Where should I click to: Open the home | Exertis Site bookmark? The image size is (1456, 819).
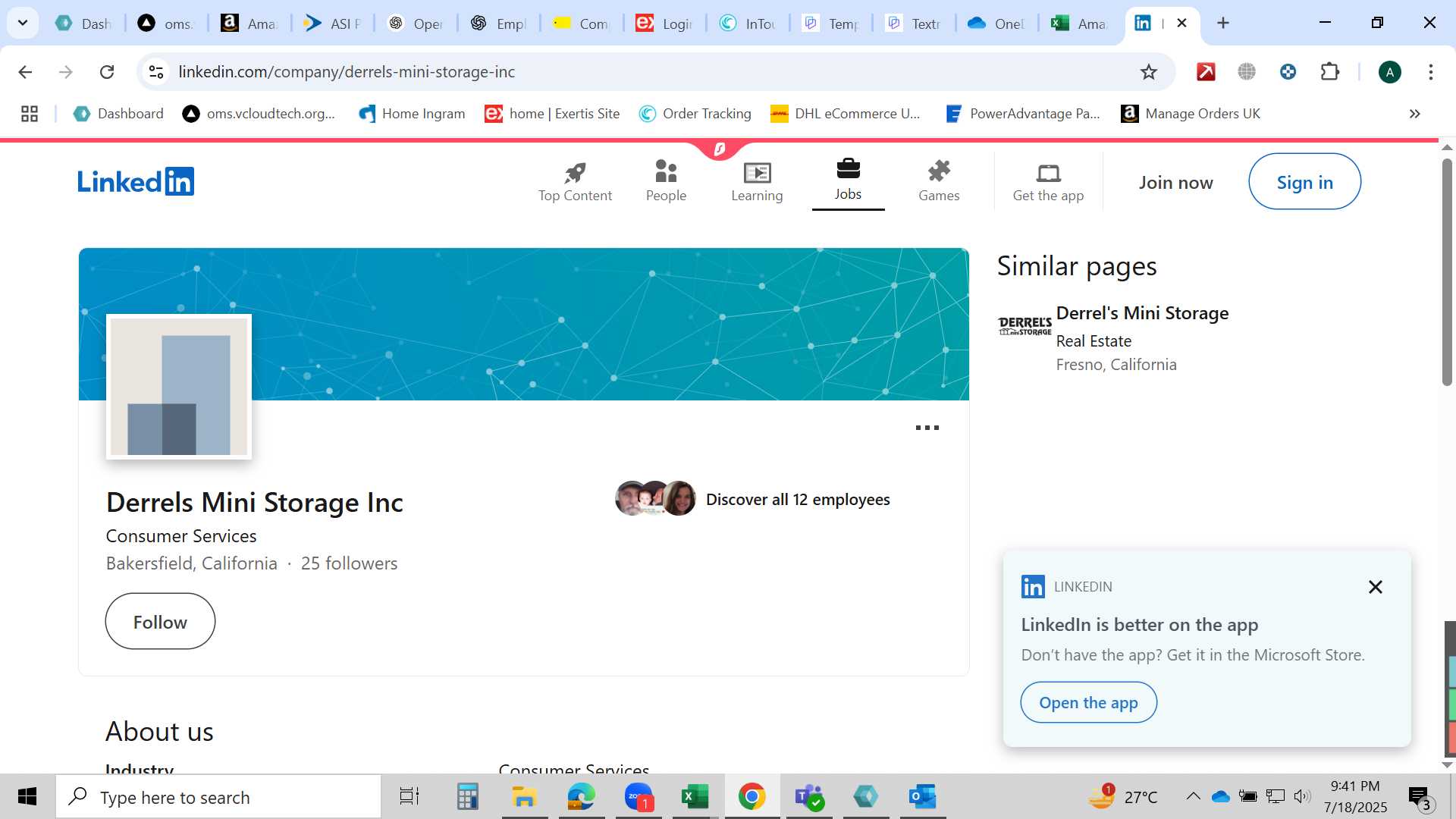pos(552,114)
